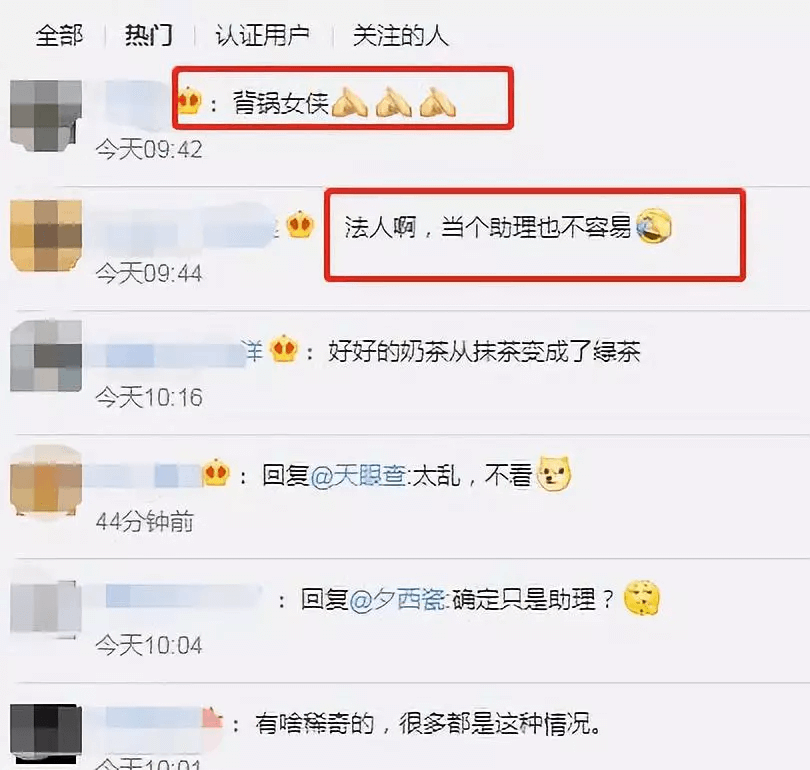Open the @夕西瓷 user mention link

397,599
